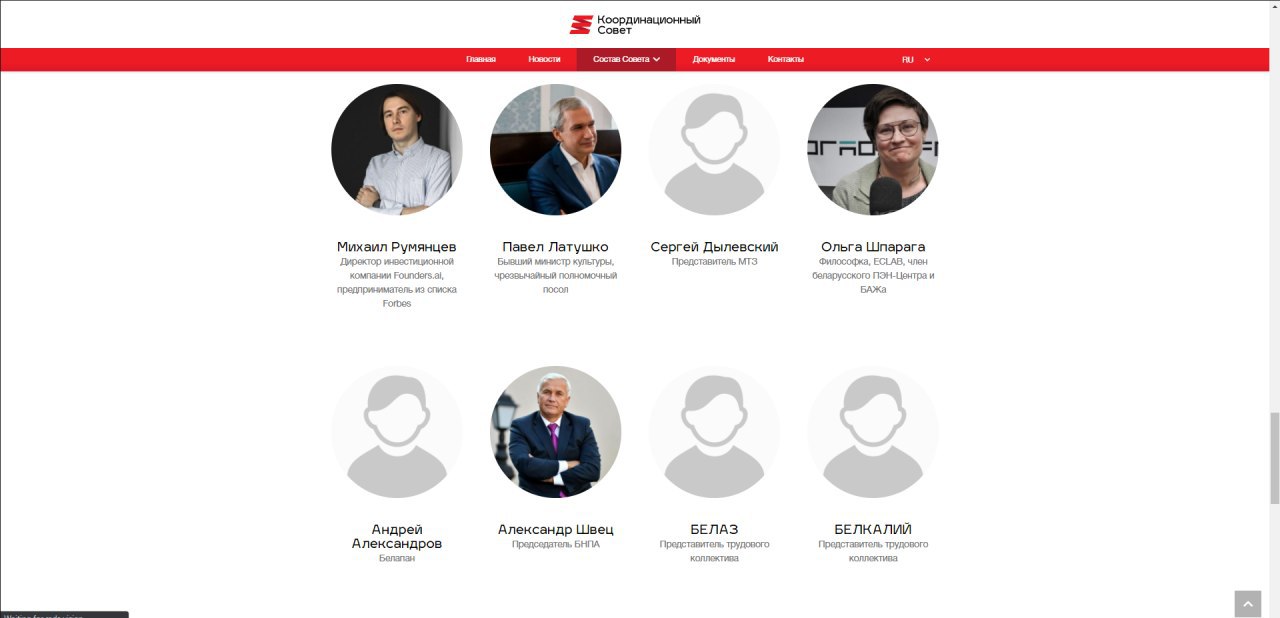Open the Документы menu item
This screenshot has width=1280, height=618.
click(714, 59)
